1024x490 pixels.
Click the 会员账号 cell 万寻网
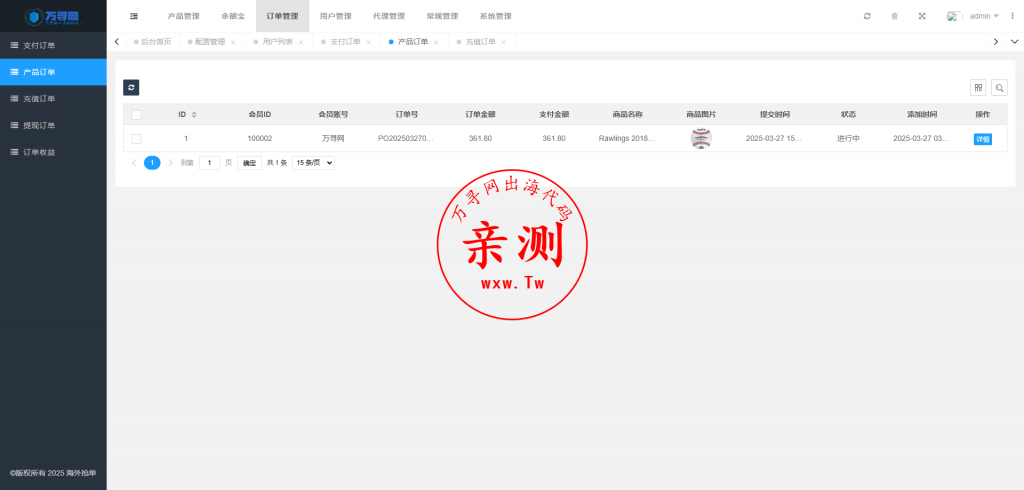(x=333, y=139)
